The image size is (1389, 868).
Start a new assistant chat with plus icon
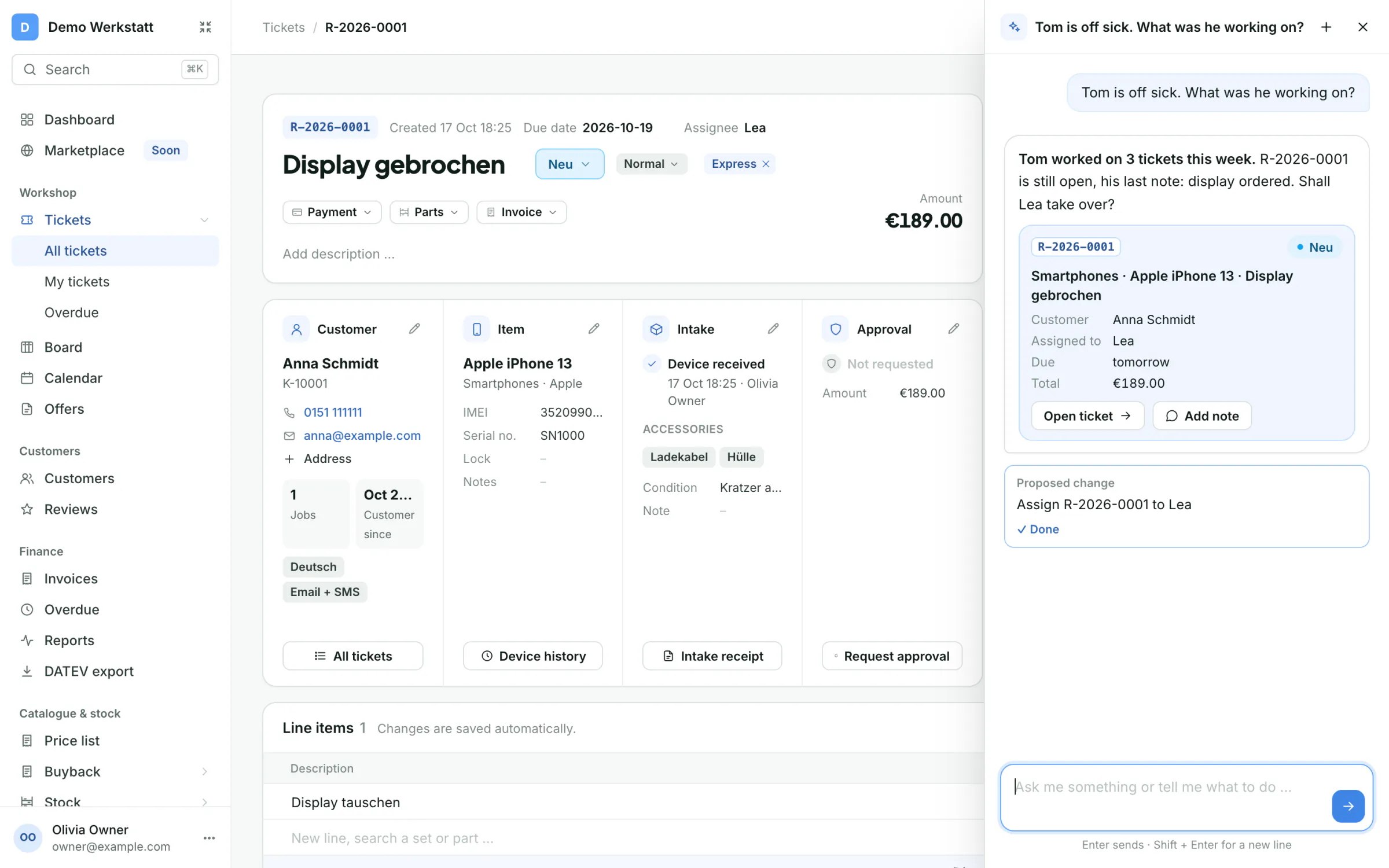click(x=1326, y=27)
